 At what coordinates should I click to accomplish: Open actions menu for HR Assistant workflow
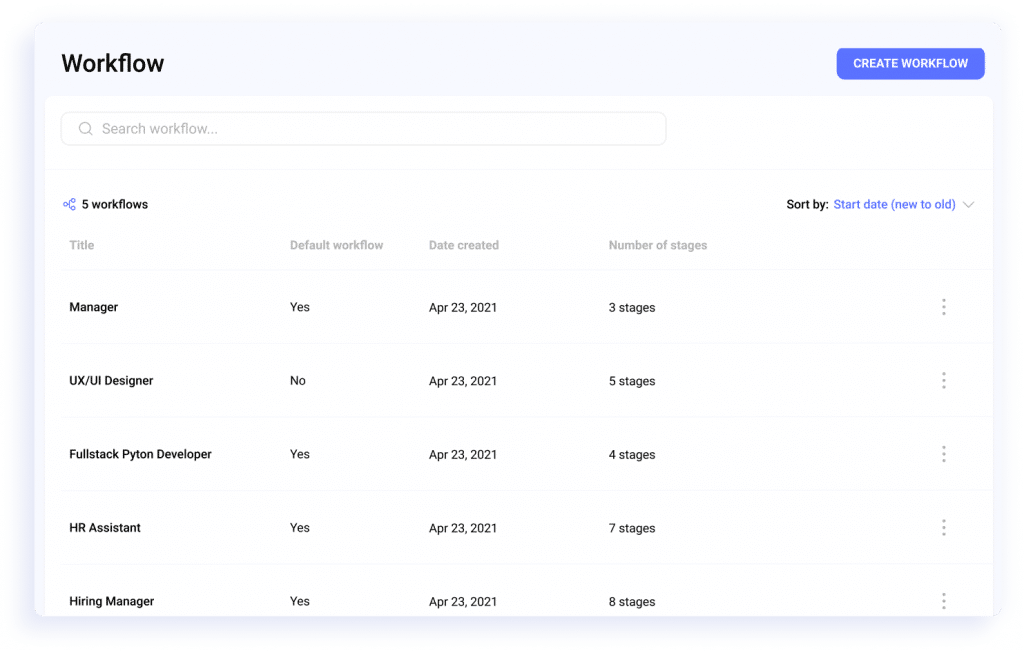click(x=944, y=527)
